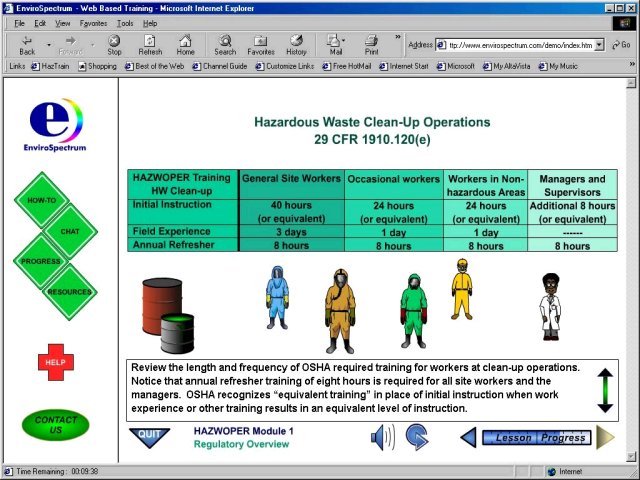Click the Lesson Progress bar

[536, 438]
